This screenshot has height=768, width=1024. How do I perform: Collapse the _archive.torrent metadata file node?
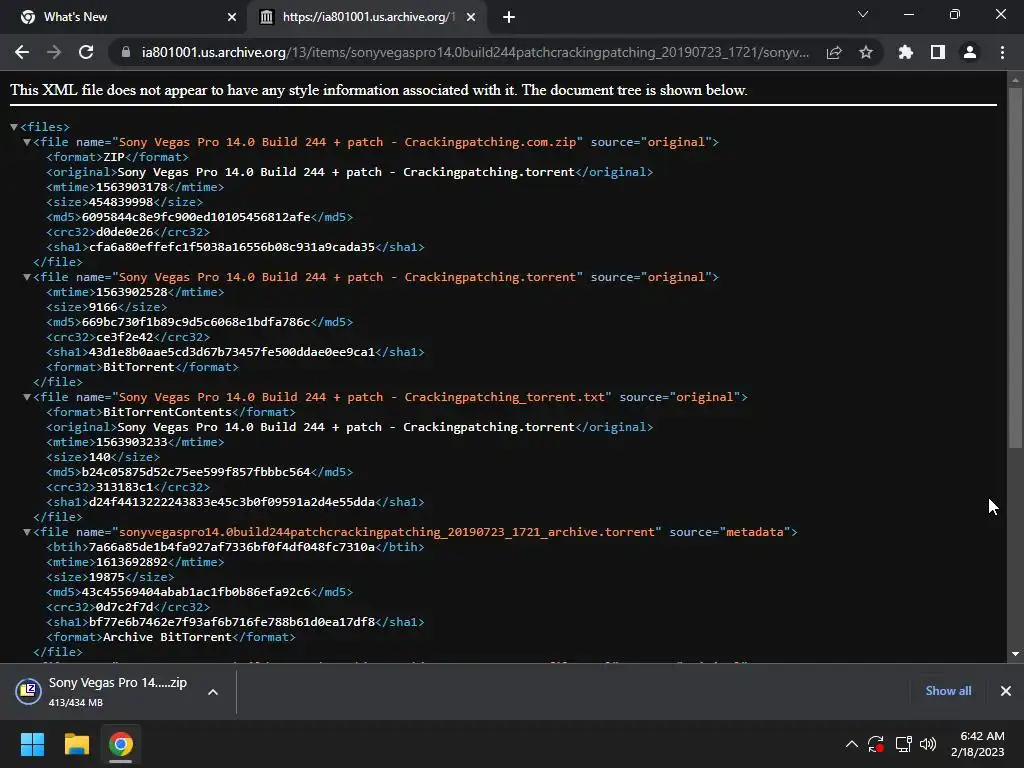[27, 532]
